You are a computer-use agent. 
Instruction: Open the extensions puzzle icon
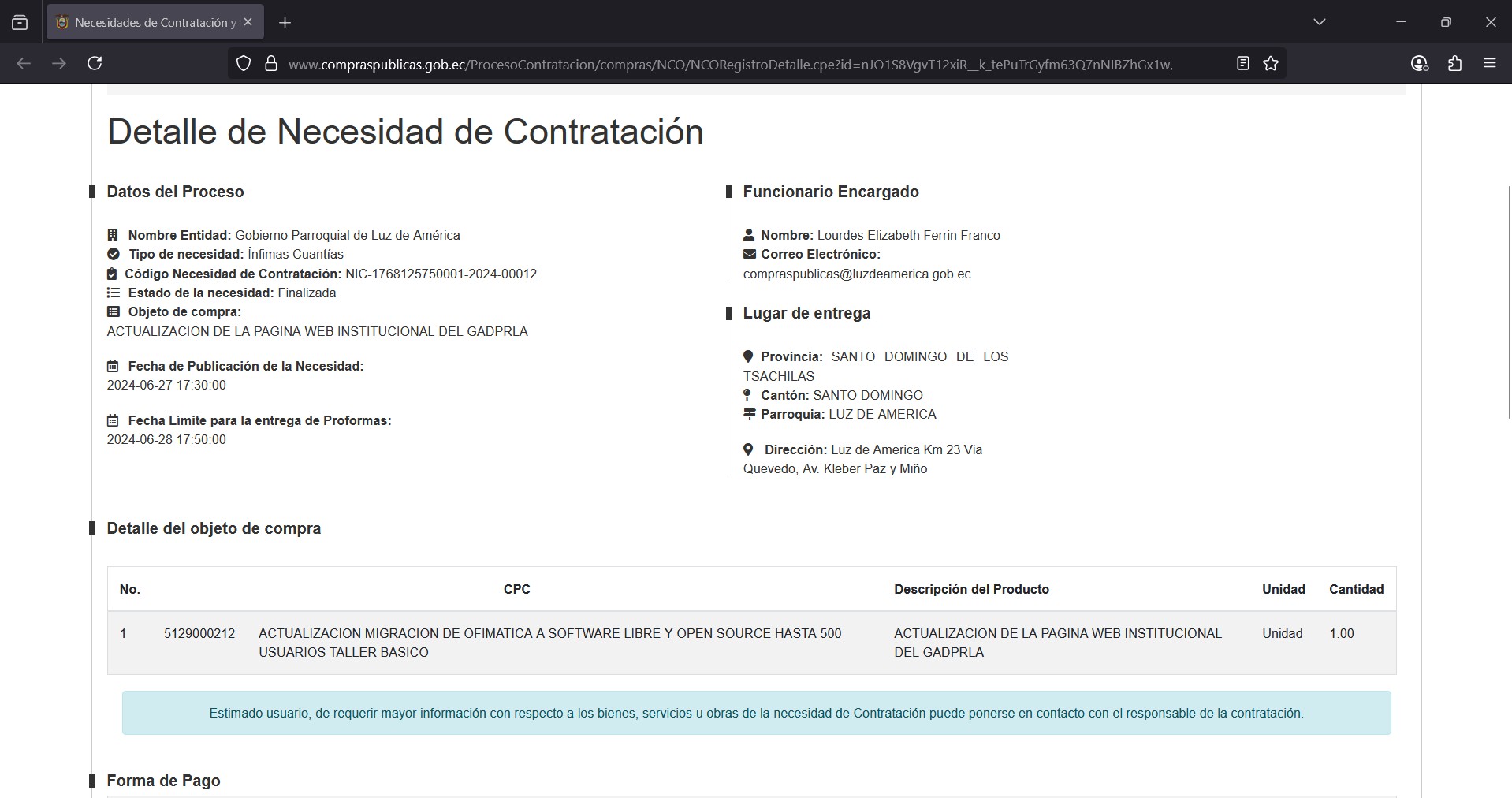pos(1455,63)
